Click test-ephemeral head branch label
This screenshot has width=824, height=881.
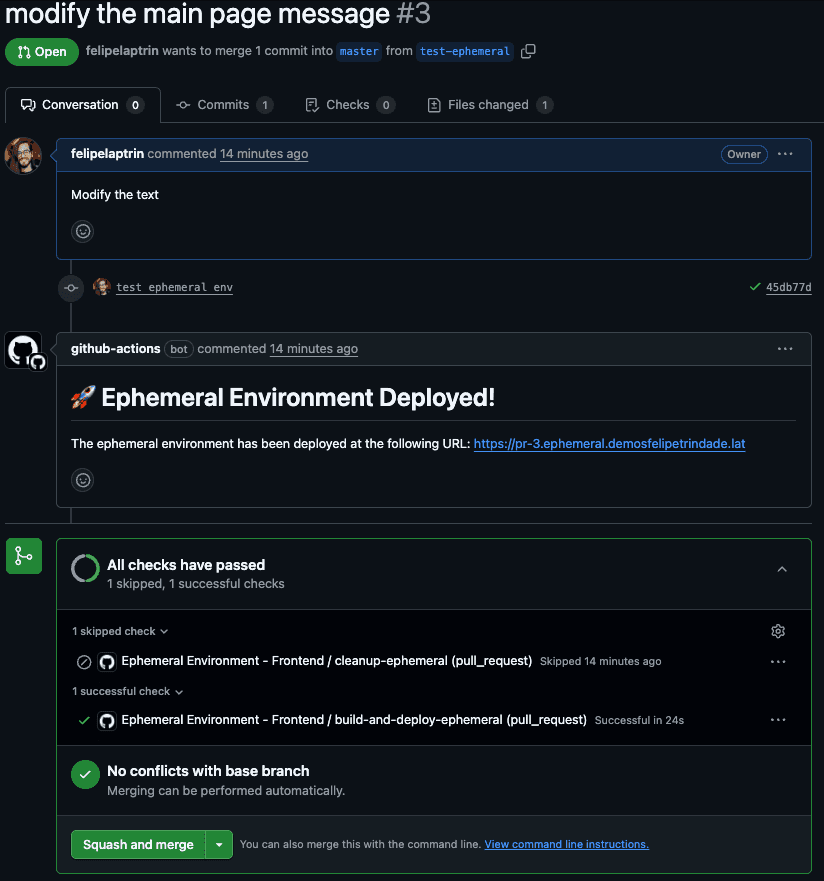(465, 51)
